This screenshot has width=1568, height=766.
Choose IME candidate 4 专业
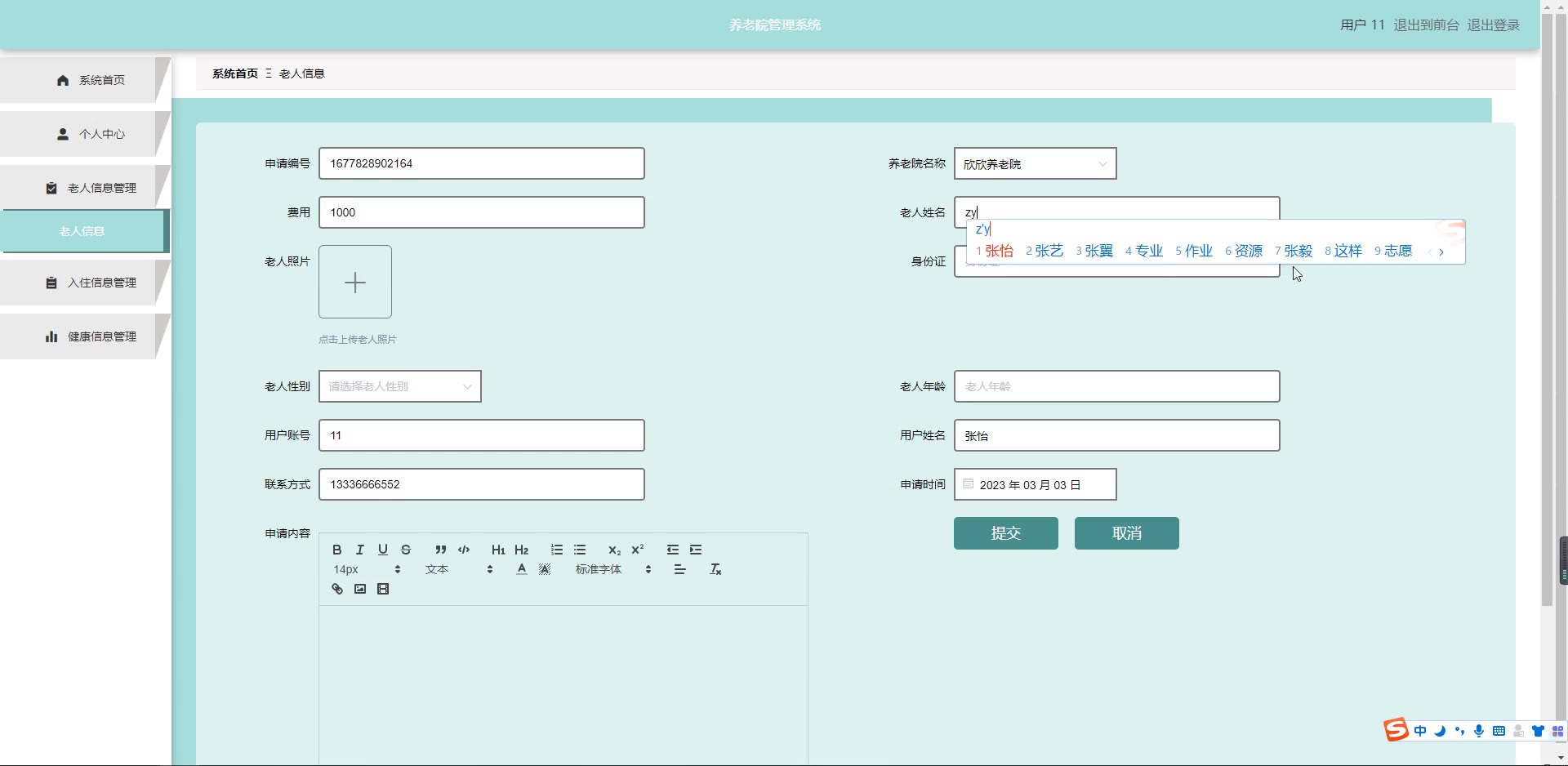pos(1144,251)
